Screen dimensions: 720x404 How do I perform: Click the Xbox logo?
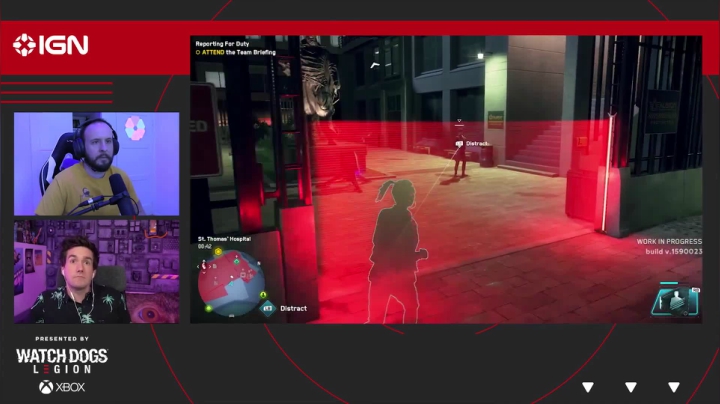(62, 387)
